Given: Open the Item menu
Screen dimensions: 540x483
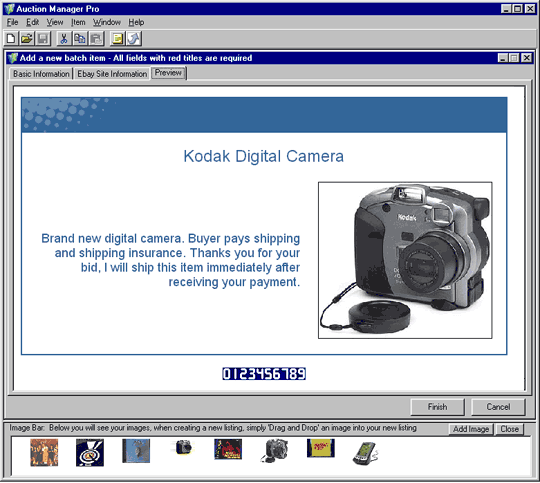Looking at the screenshot, I should tap(78, 23).
